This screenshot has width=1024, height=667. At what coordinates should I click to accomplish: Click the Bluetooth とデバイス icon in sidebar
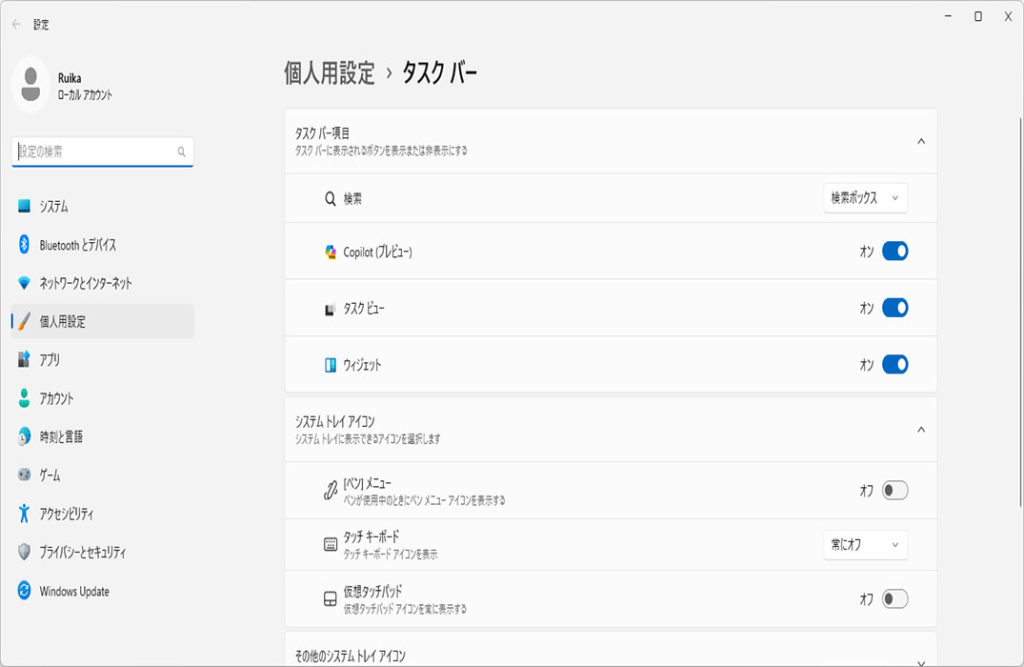point(24,245)
